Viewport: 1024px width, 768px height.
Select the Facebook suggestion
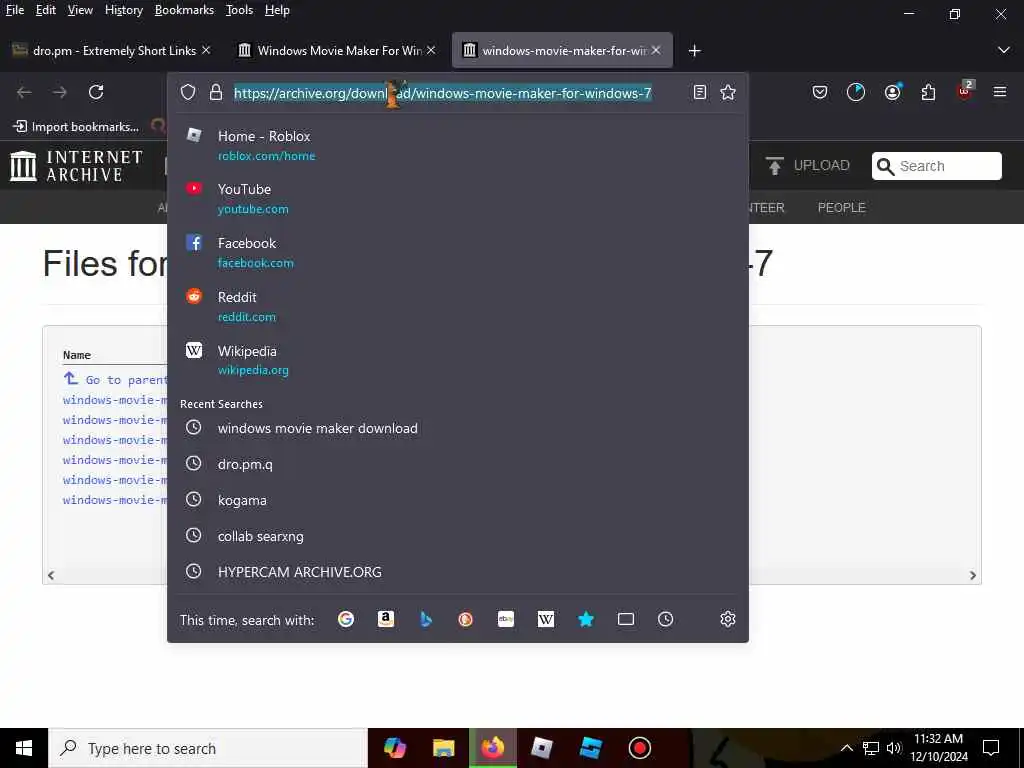pos(457,252)
